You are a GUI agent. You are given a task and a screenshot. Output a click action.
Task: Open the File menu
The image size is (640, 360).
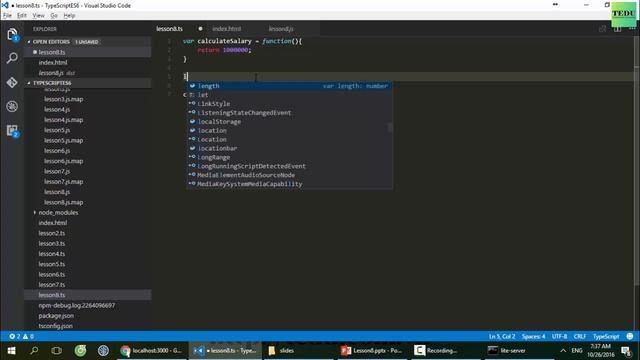coord(7,16)
